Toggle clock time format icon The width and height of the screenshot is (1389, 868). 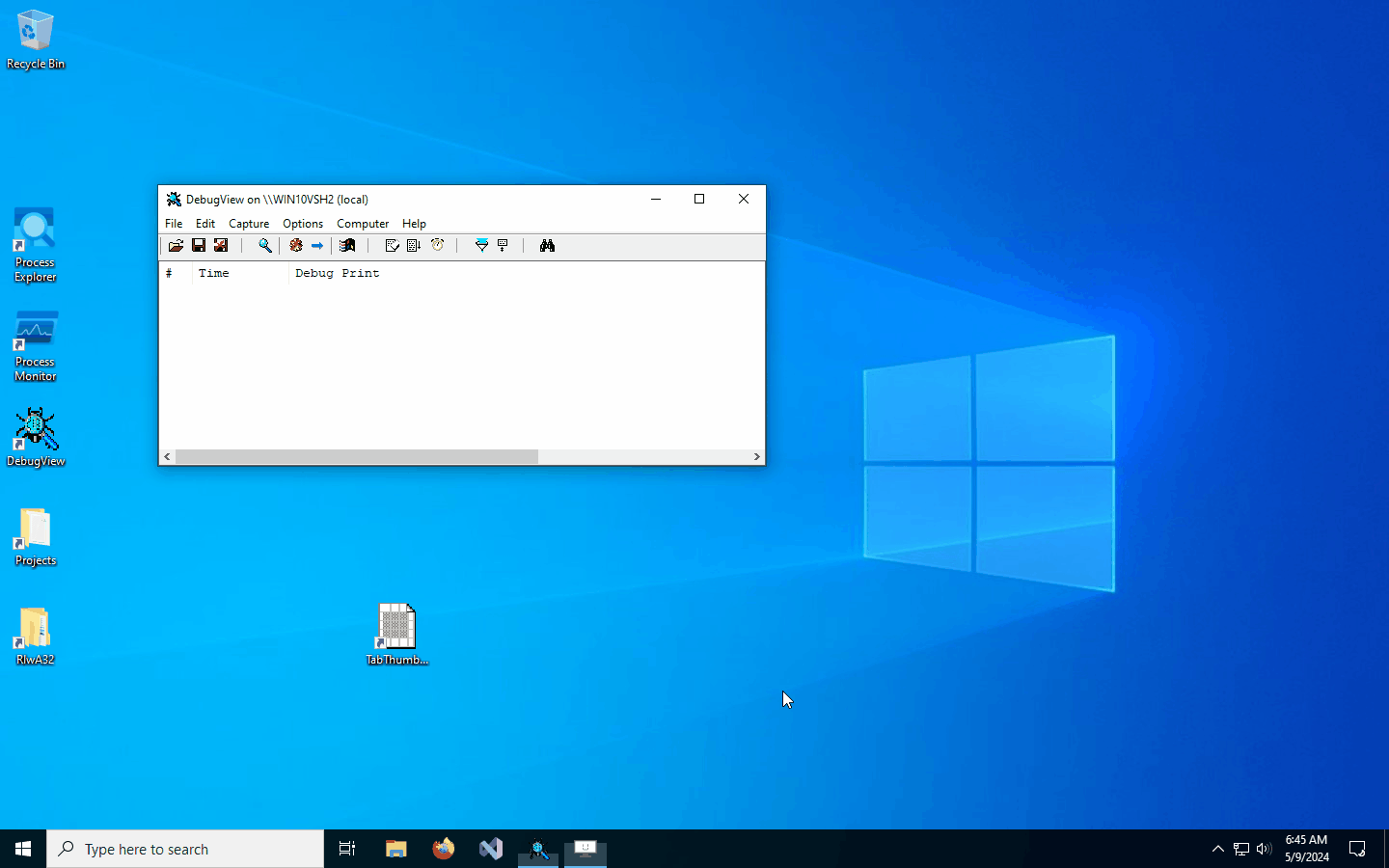tap(438, 246)
